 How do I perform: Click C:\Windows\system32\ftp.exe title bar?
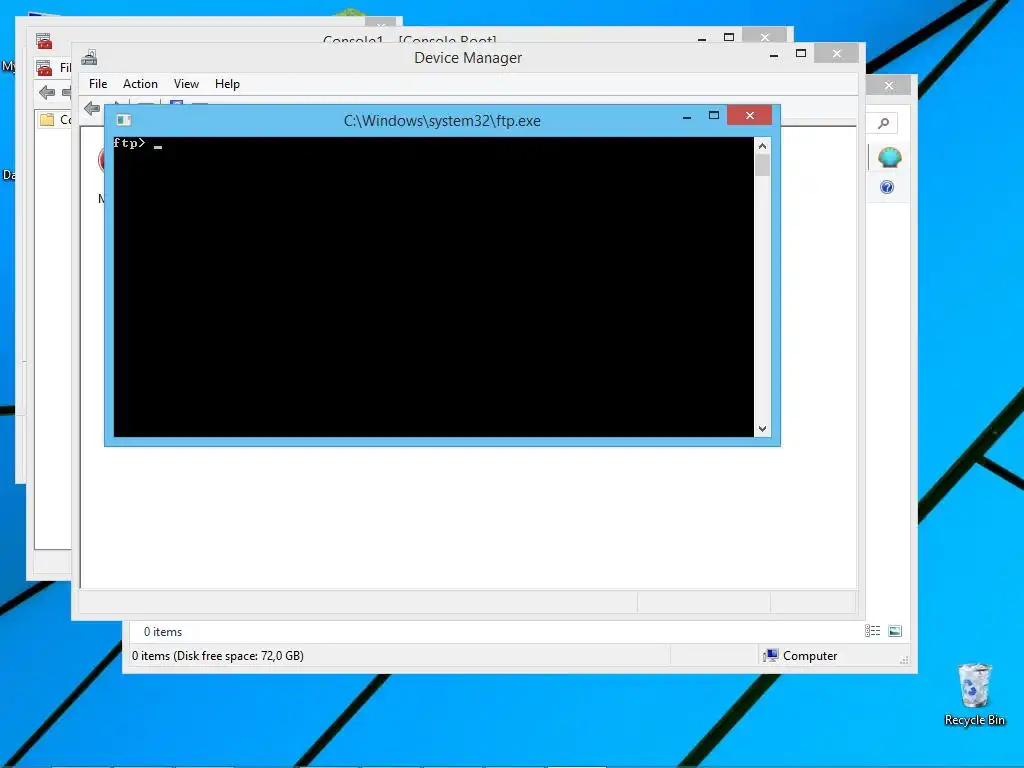442,121
